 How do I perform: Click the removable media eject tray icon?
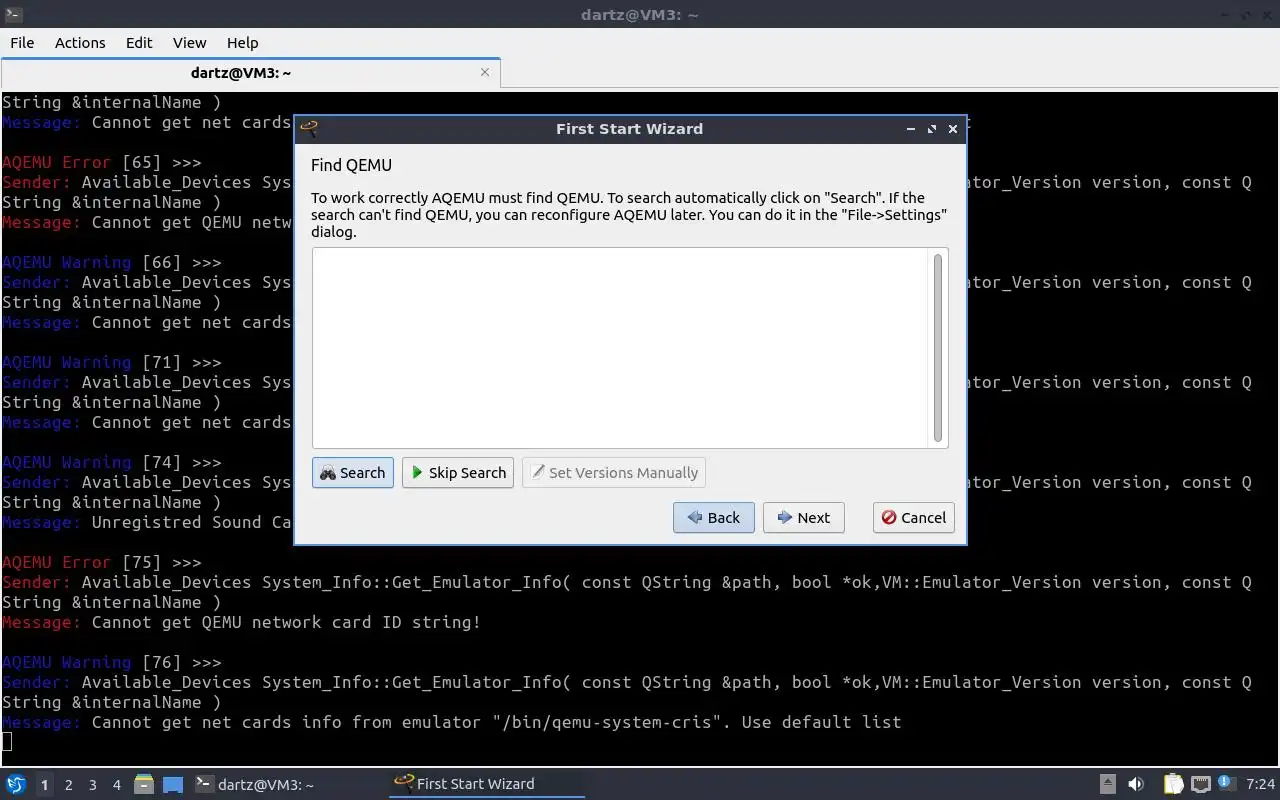pos(1108,784)
